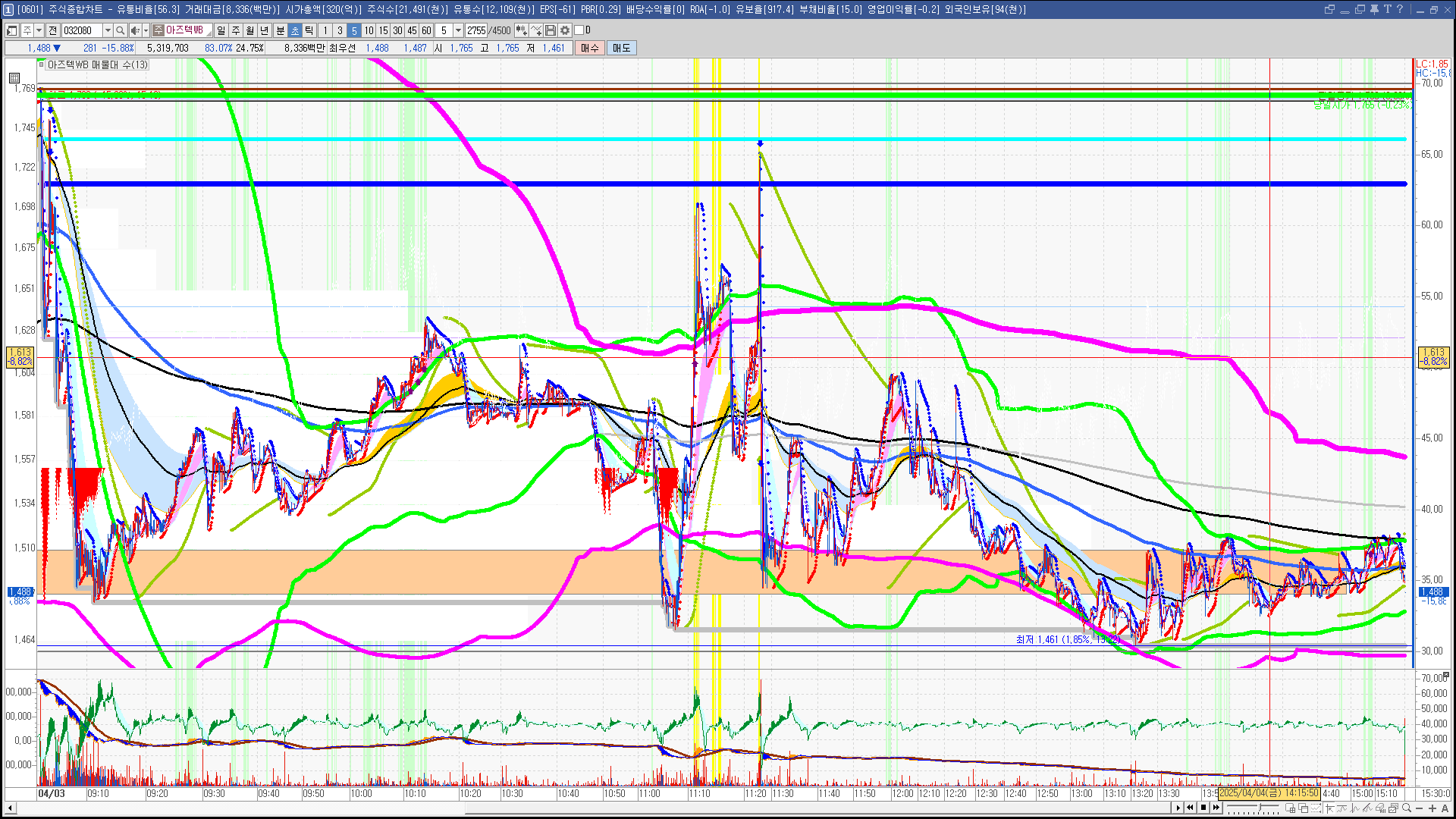Open the speaker options dropdown arrow
This screenshot has width=1456, height=819.
[x=146, y=30]
